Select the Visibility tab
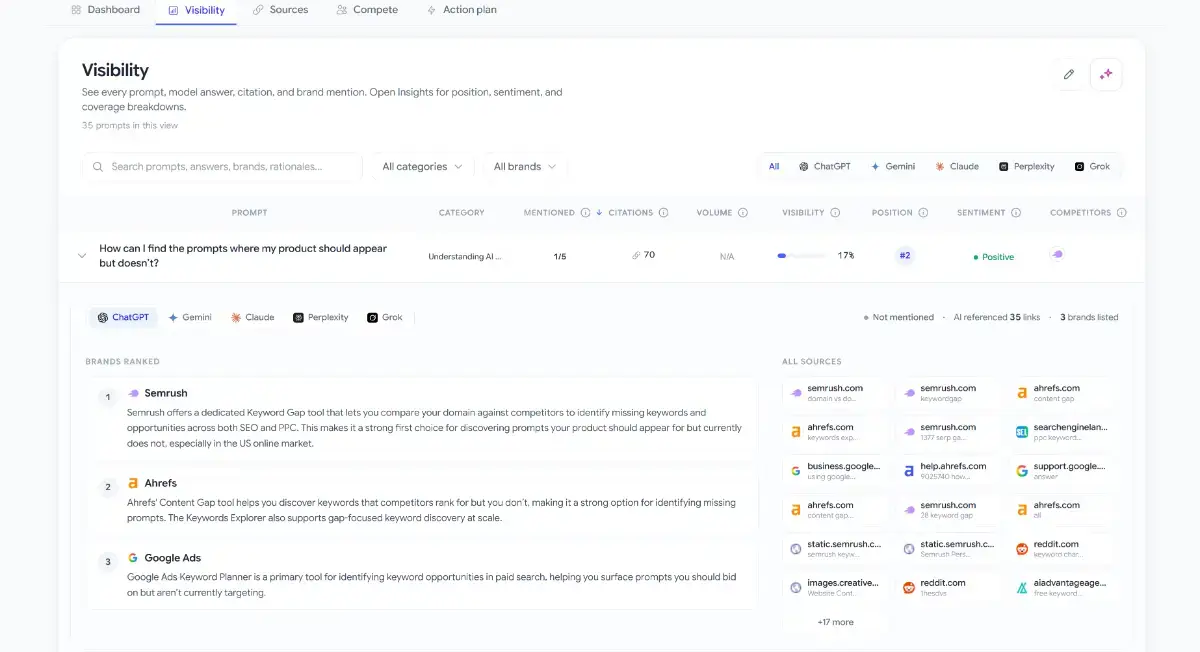Viewport: 1200px width, 652px height. click(196, 10)
